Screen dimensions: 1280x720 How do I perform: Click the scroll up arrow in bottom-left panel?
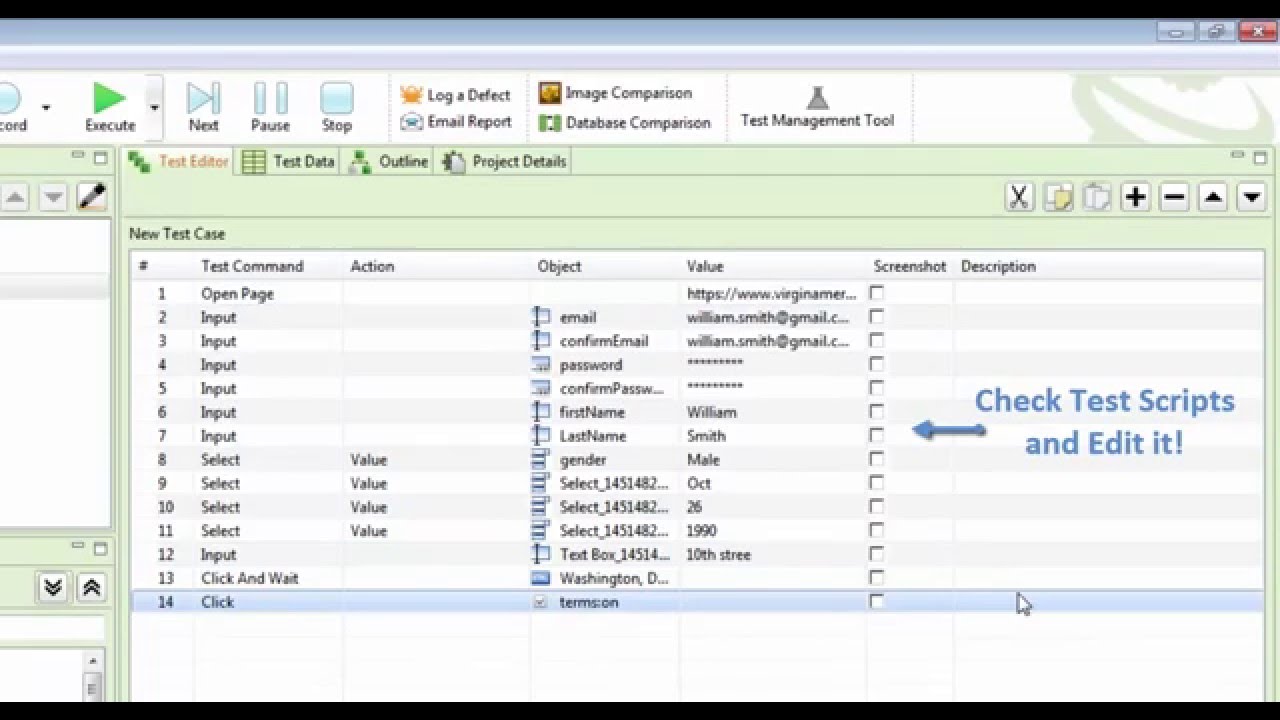(x=92, y=663)
